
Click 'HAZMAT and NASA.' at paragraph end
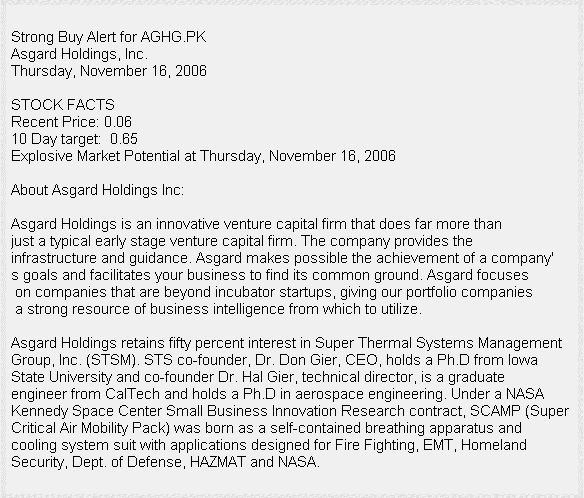click(x=255, y=462)
